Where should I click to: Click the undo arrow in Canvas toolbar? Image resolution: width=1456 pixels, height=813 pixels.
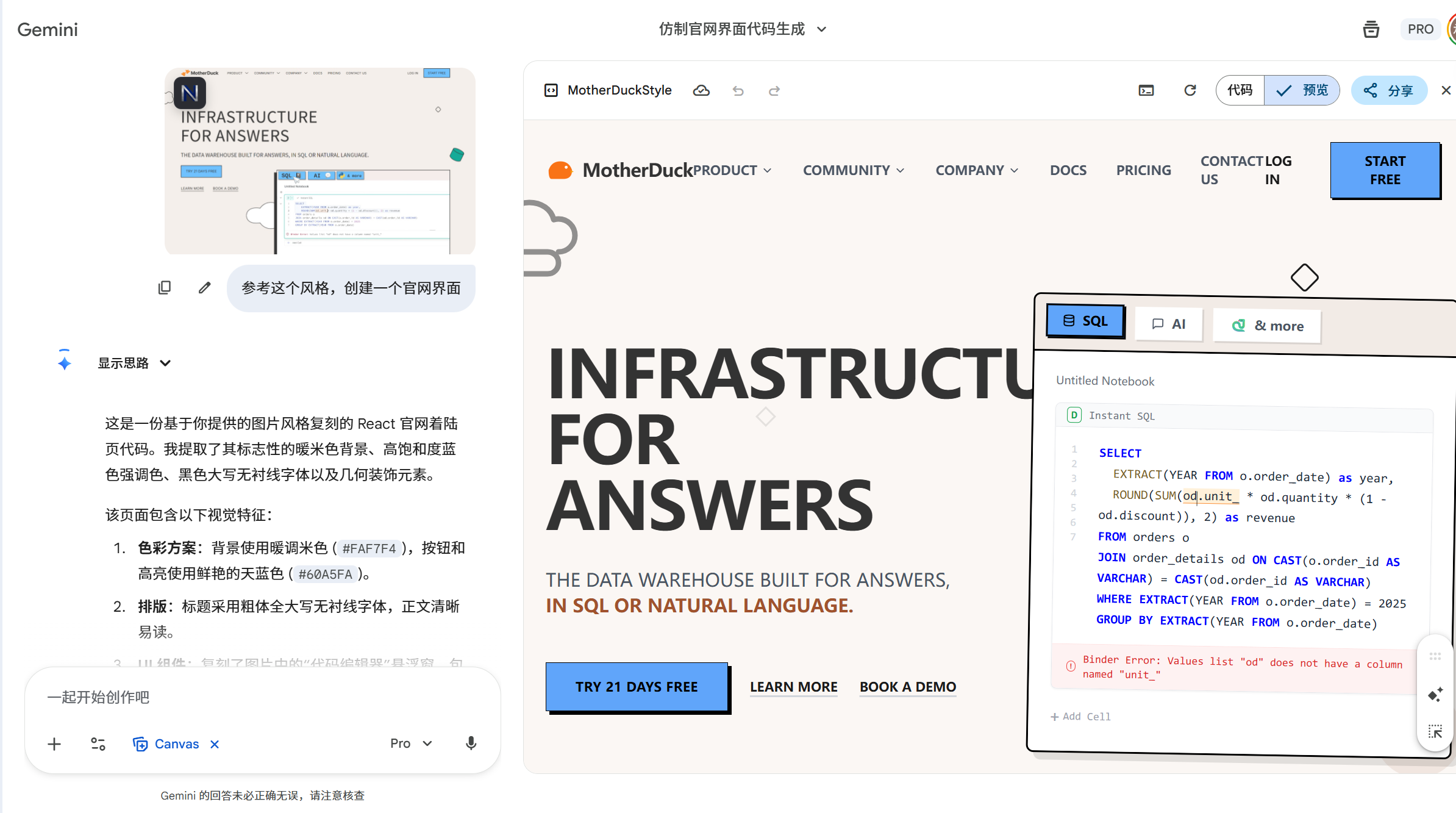point(738,91)
